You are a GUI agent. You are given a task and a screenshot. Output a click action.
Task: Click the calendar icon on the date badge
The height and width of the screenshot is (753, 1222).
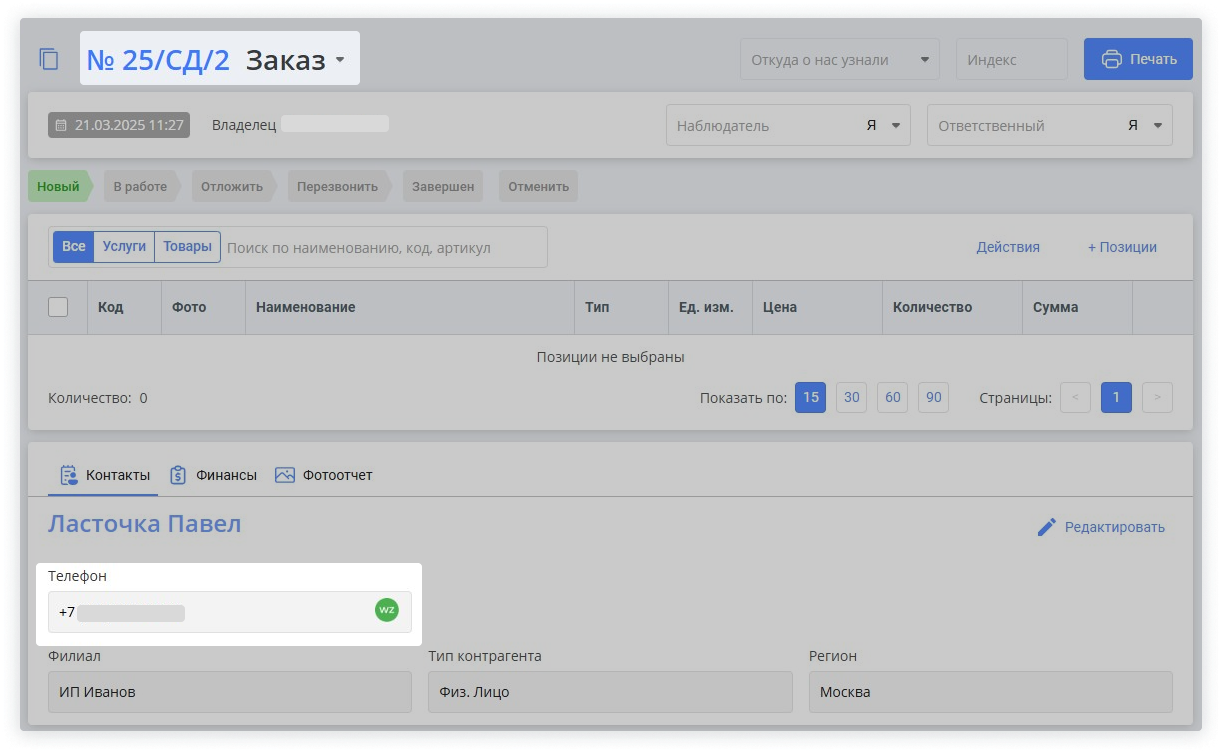click(61, 125)
